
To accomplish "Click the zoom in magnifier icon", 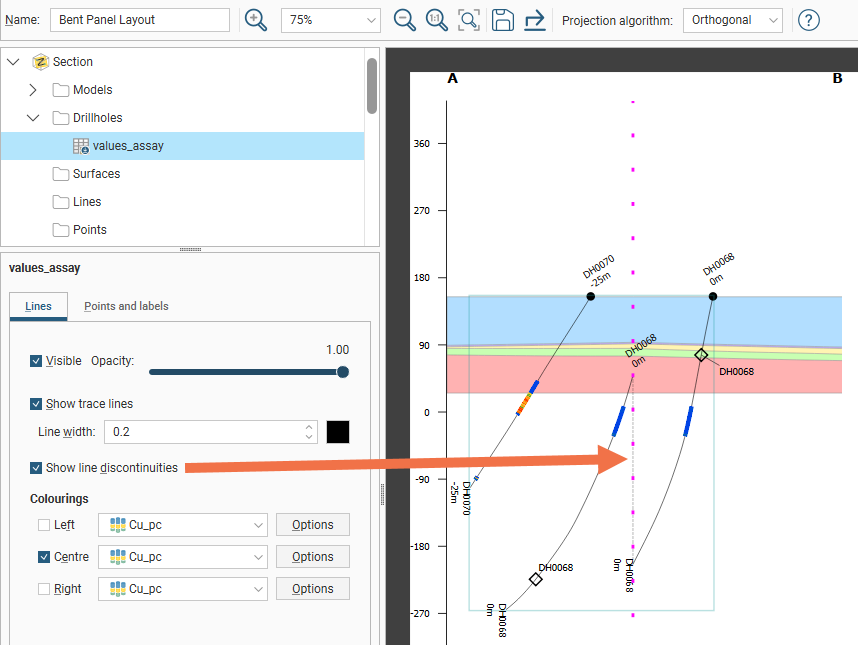I will [x=256, y=20].
